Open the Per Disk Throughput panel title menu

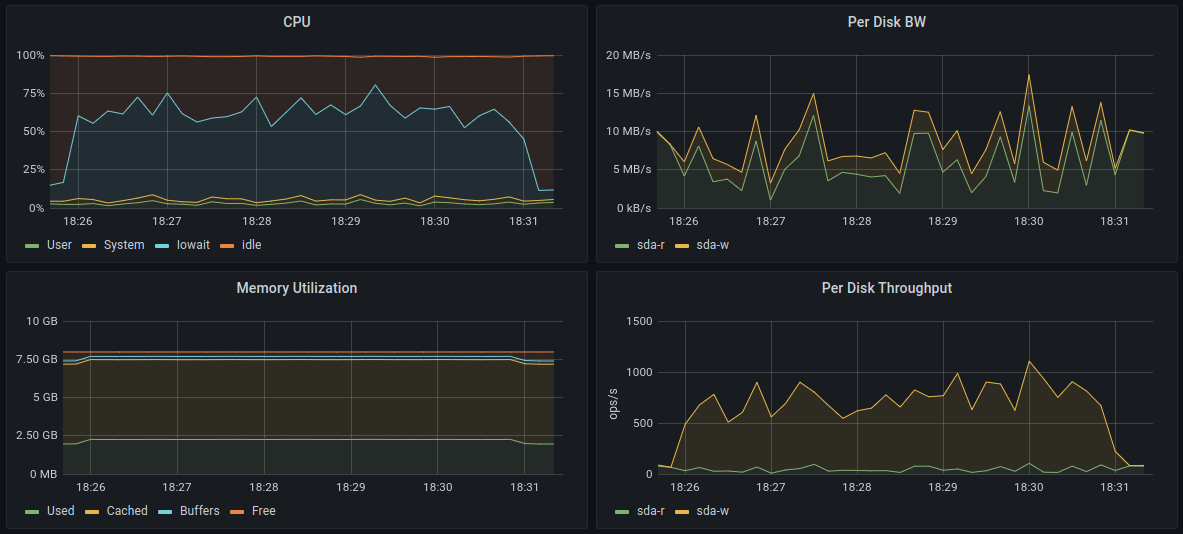886,288
